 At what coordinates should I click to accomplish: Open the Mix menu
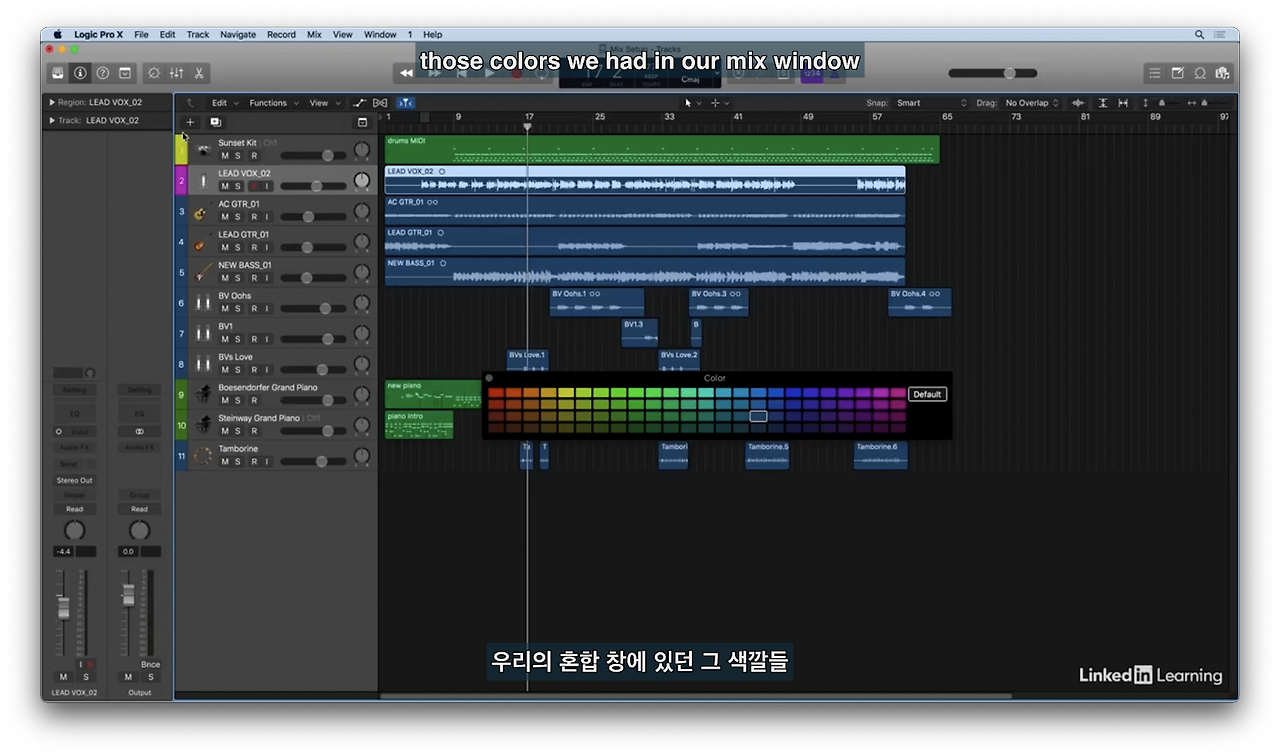click(x=314, y=34)
